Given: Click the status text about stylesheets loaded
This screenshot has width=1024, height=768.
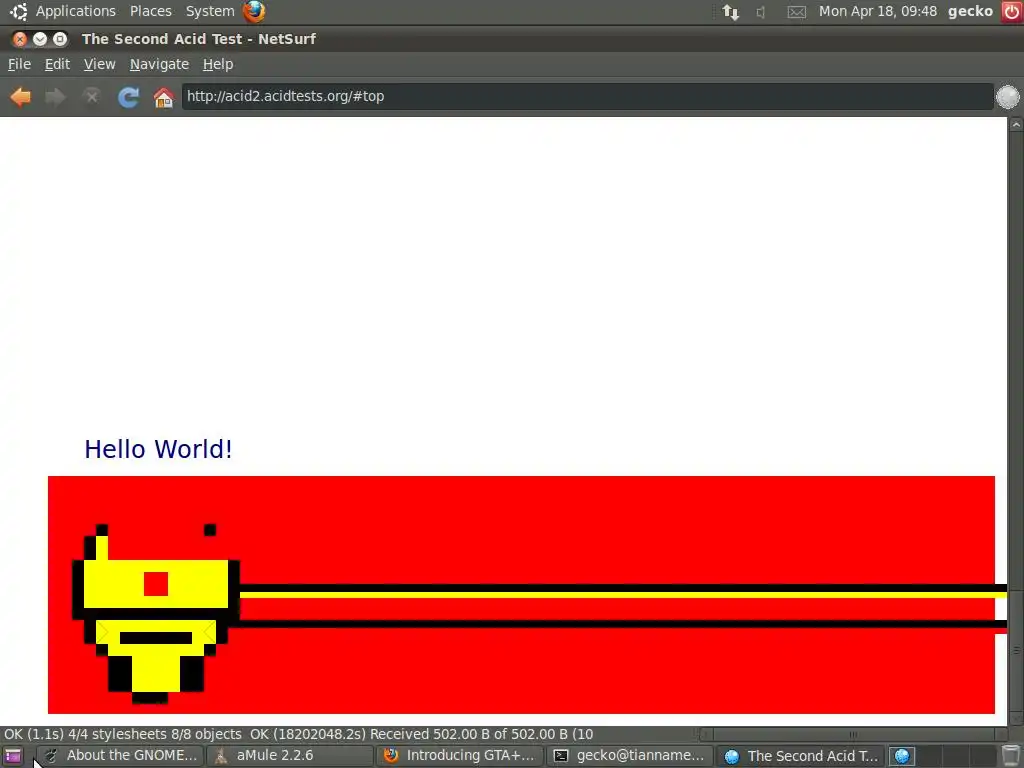Looking at the screenshot, I should click(x=123, y=734).
